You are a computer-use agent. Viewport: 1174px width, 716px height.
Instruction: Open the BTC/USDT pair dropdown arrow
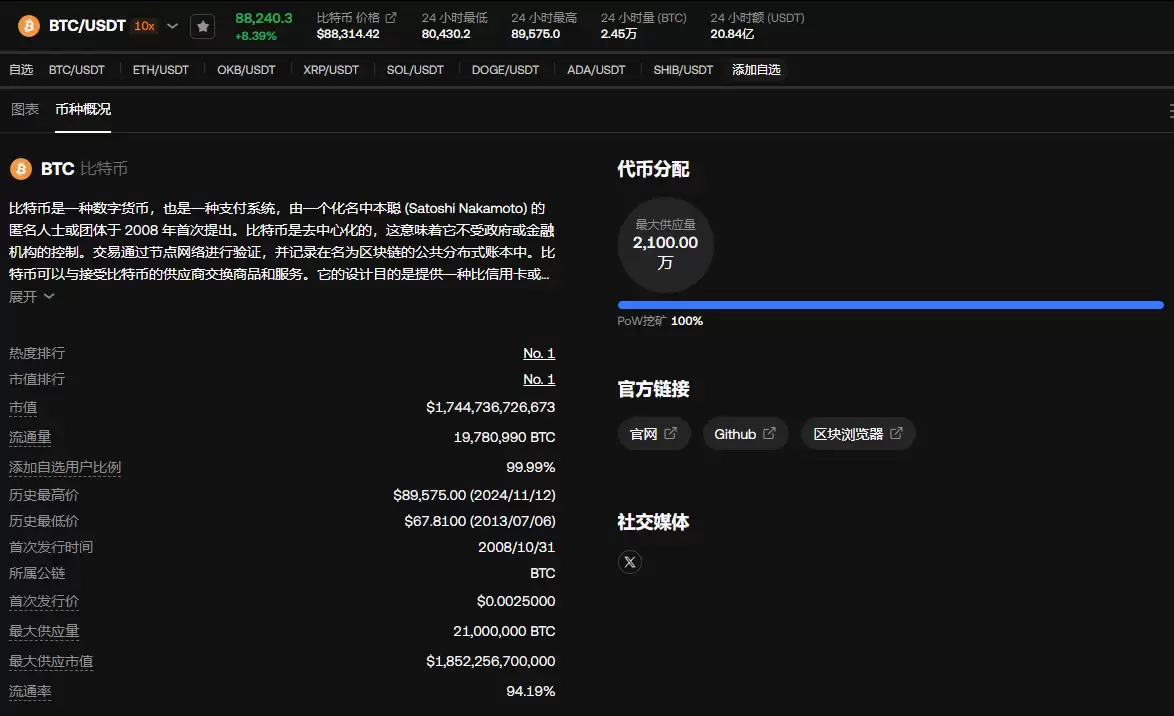(170, 26)
